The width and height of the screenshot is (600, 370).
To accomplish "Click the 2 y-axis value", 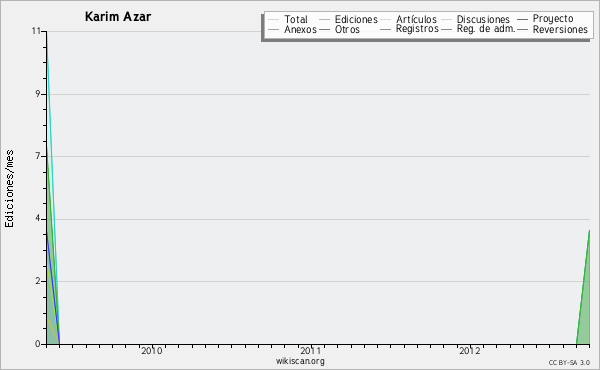I will (38, 281).
